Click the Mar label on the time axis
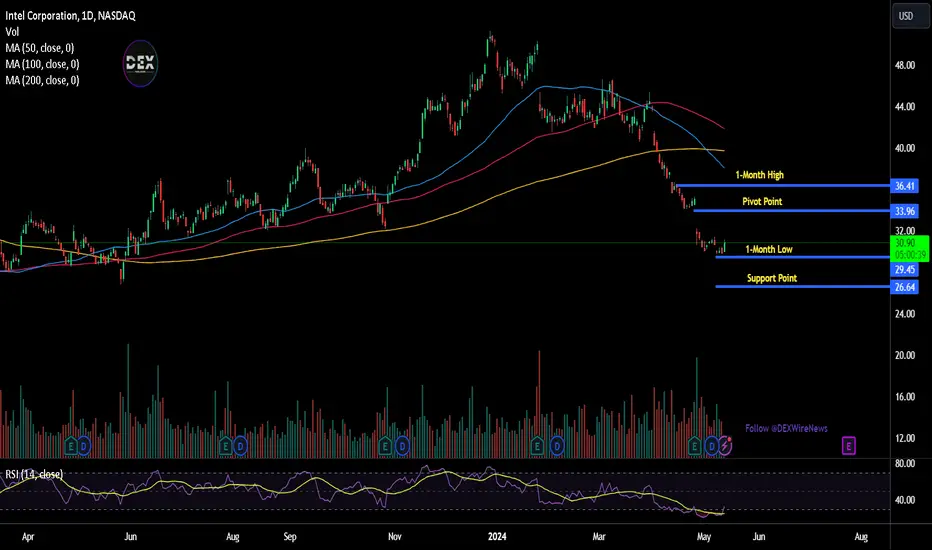The width and height of the screenshot is (932, 550). 599,537
